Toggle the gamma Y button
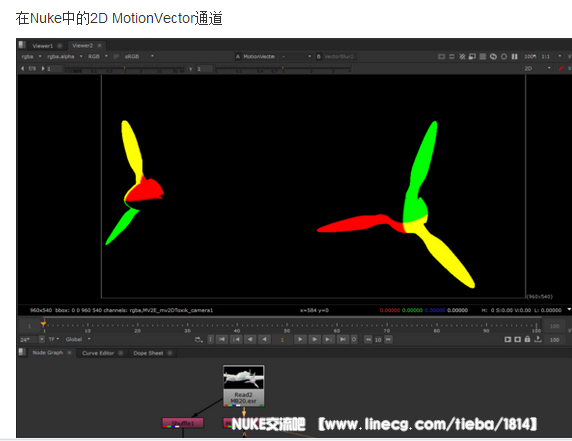The image size is (572, 441). tap(190, 69)
